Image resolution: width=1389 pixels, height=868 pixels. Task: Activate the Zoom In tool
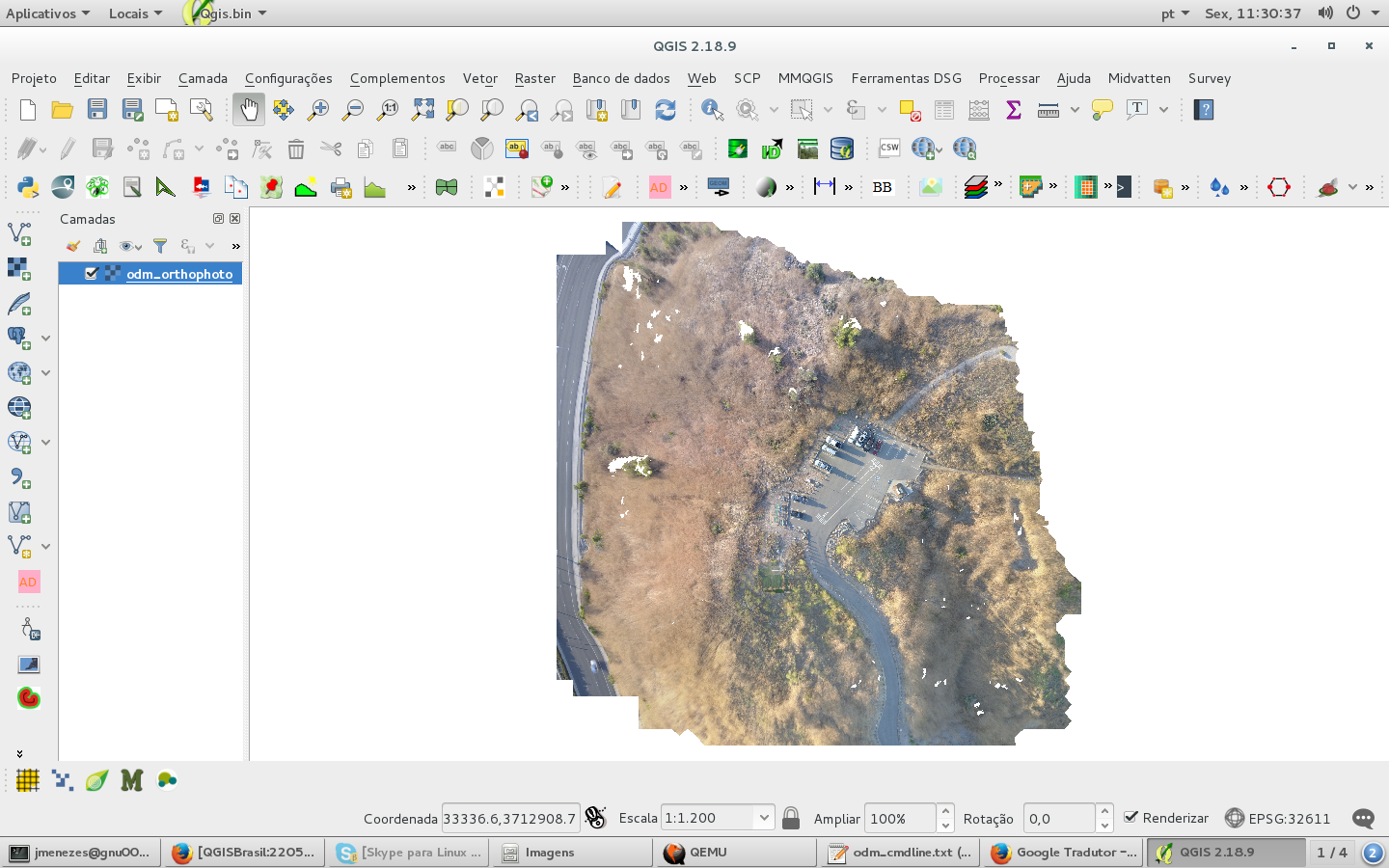pos(317,109)
